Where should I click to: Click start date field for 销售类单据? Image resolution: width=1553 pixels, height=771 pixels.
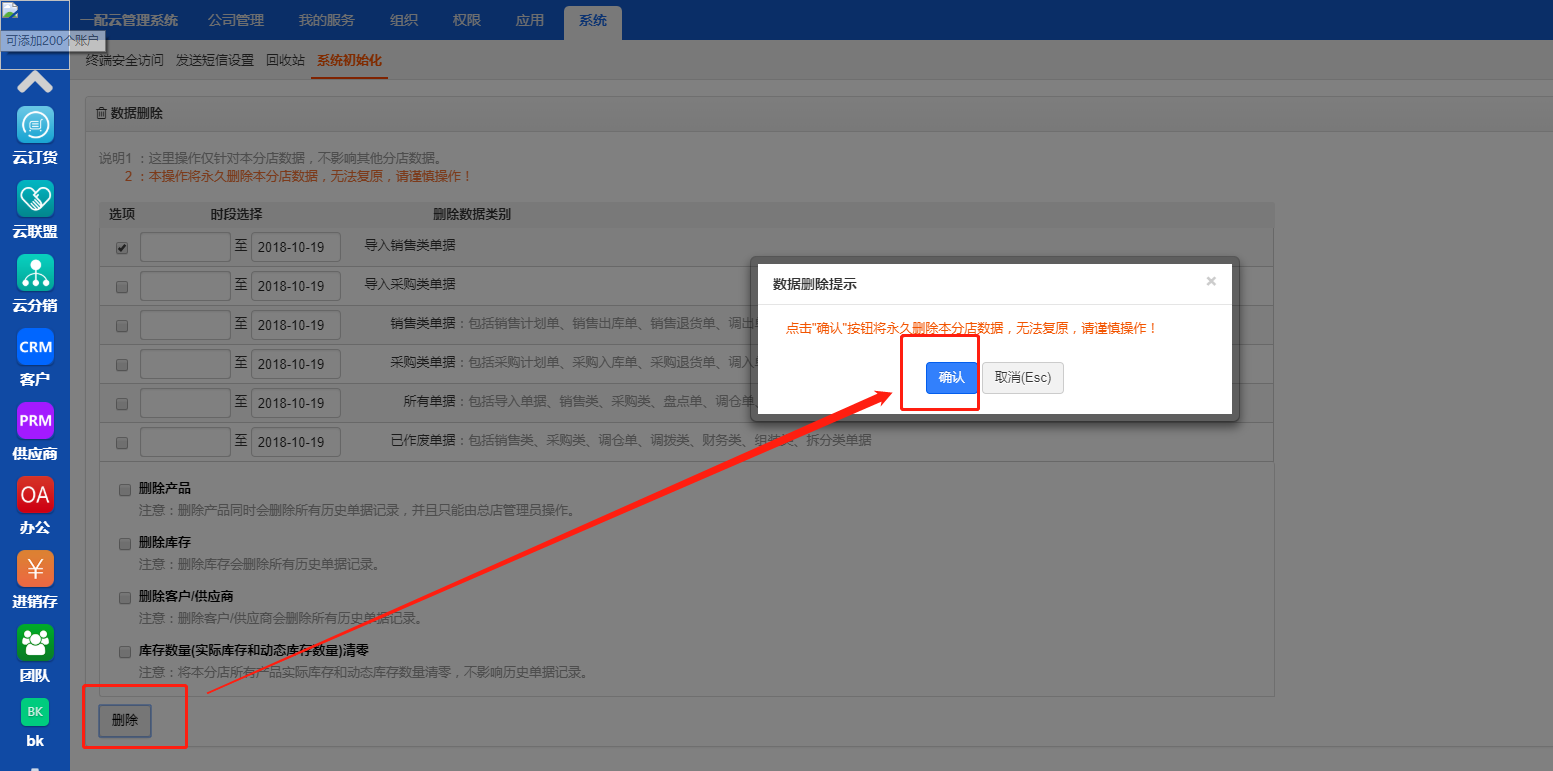pyautogui.click(x=185, y=325)
